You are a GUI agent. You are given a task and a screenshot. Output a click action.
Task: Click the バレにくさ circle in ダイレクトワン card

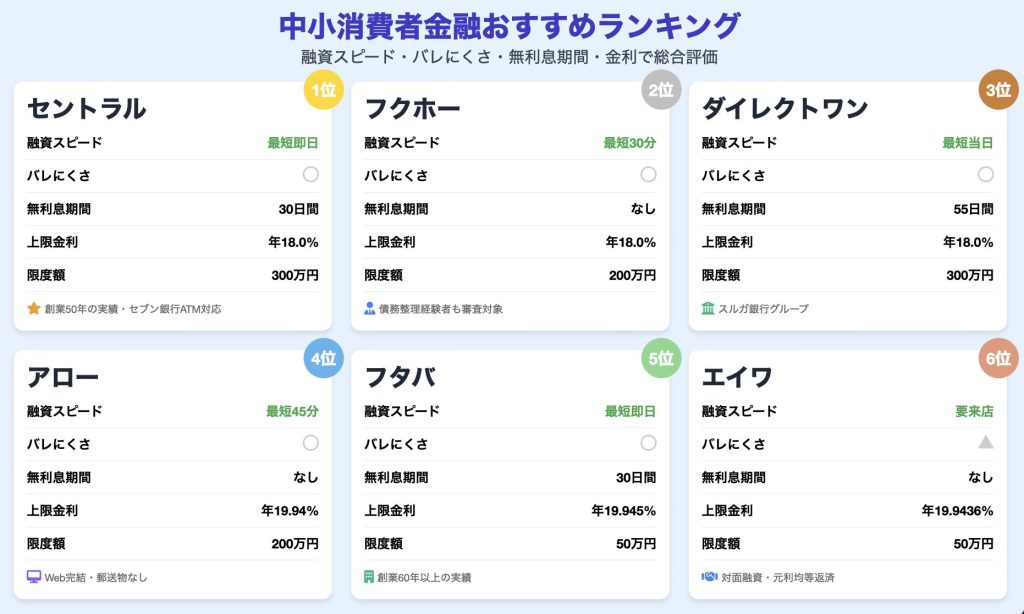pyautogui.click(x=985, y=174)
